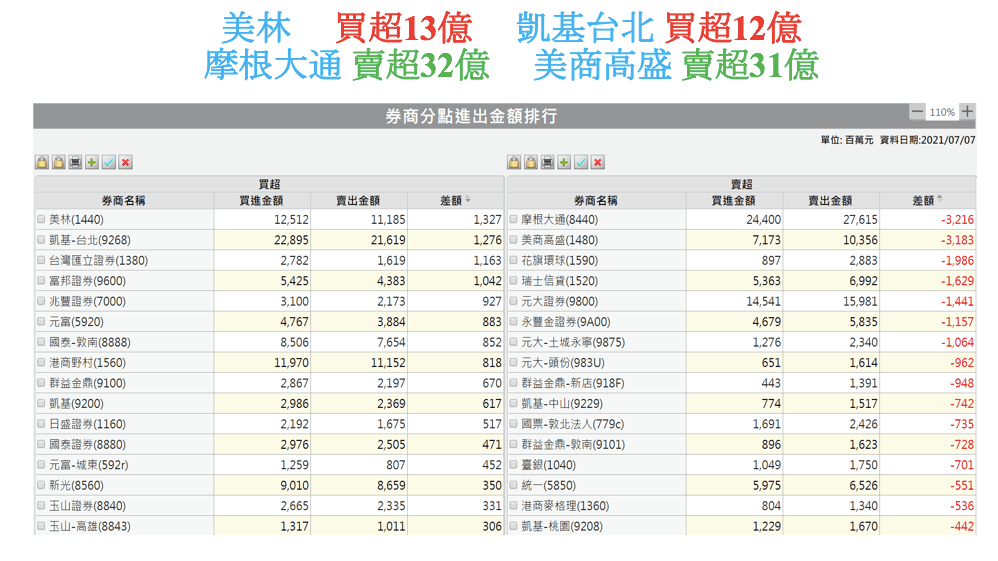Click the print icon in left toolbar

(x=75, y=162)
